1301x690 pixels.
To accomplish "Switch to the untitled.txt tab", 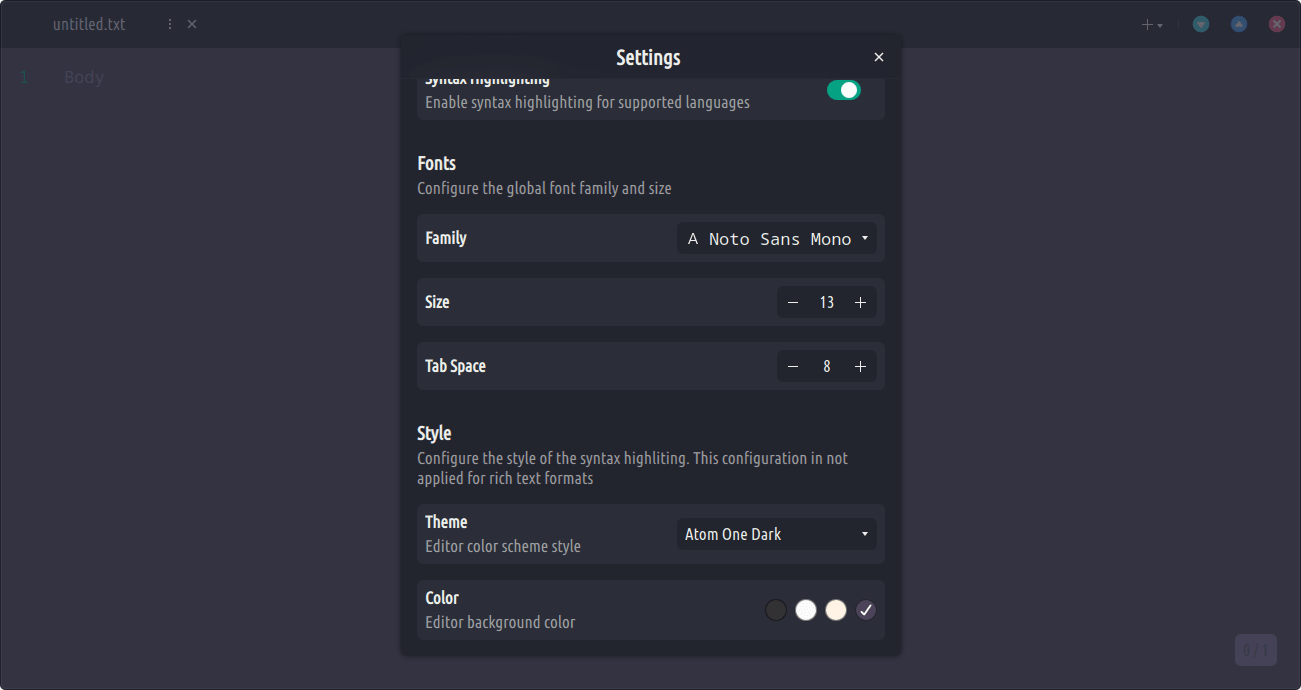I will [x=89, y=24].
